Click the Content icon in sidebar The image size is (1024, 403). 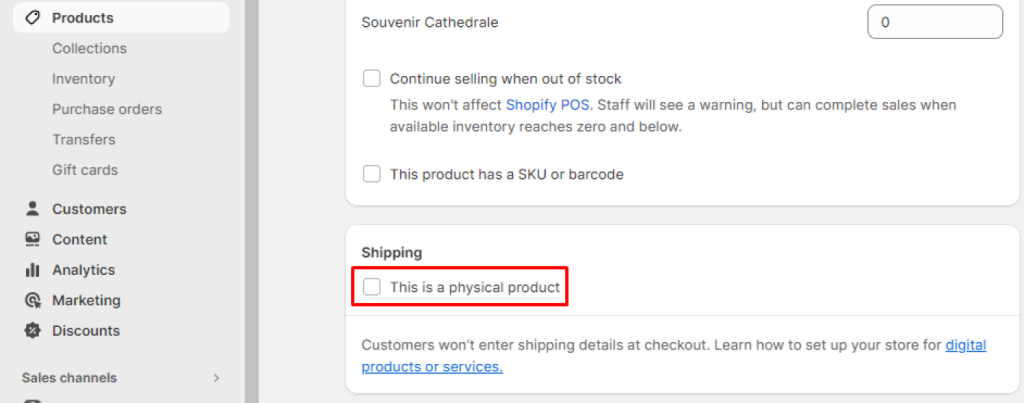[x=32, y=239]
